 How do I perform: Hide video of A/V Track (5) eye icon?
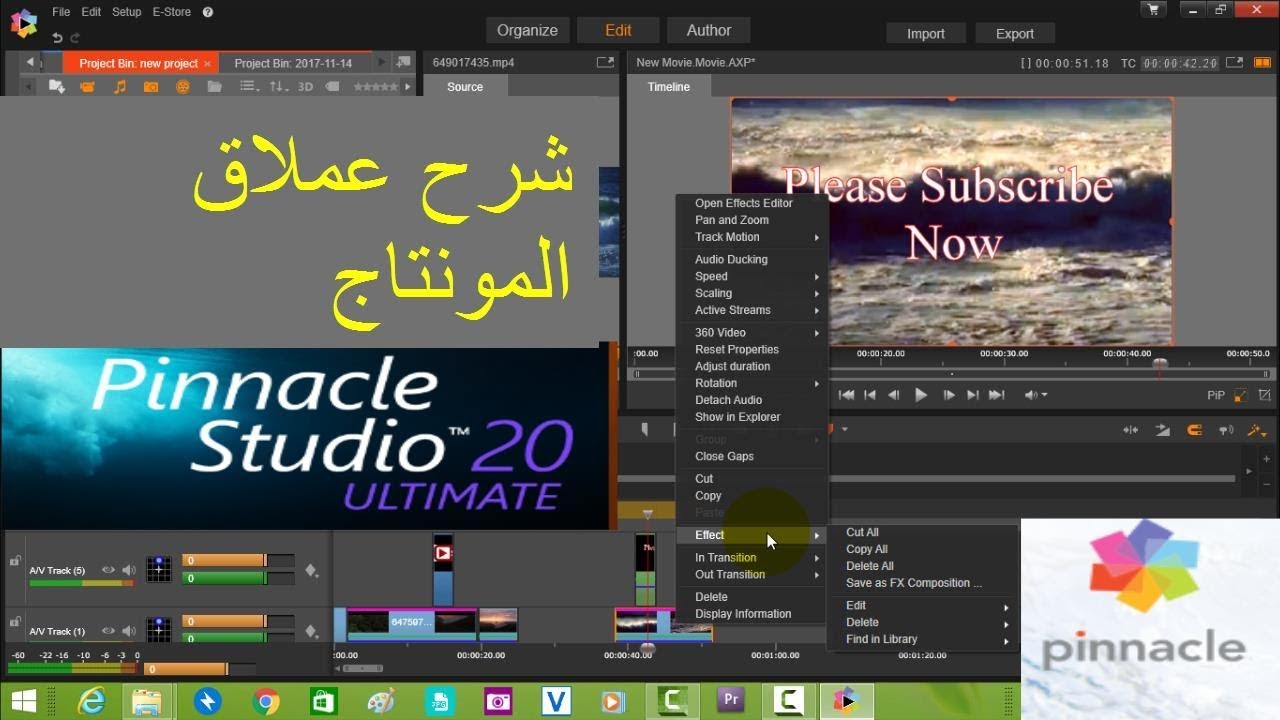108,570
